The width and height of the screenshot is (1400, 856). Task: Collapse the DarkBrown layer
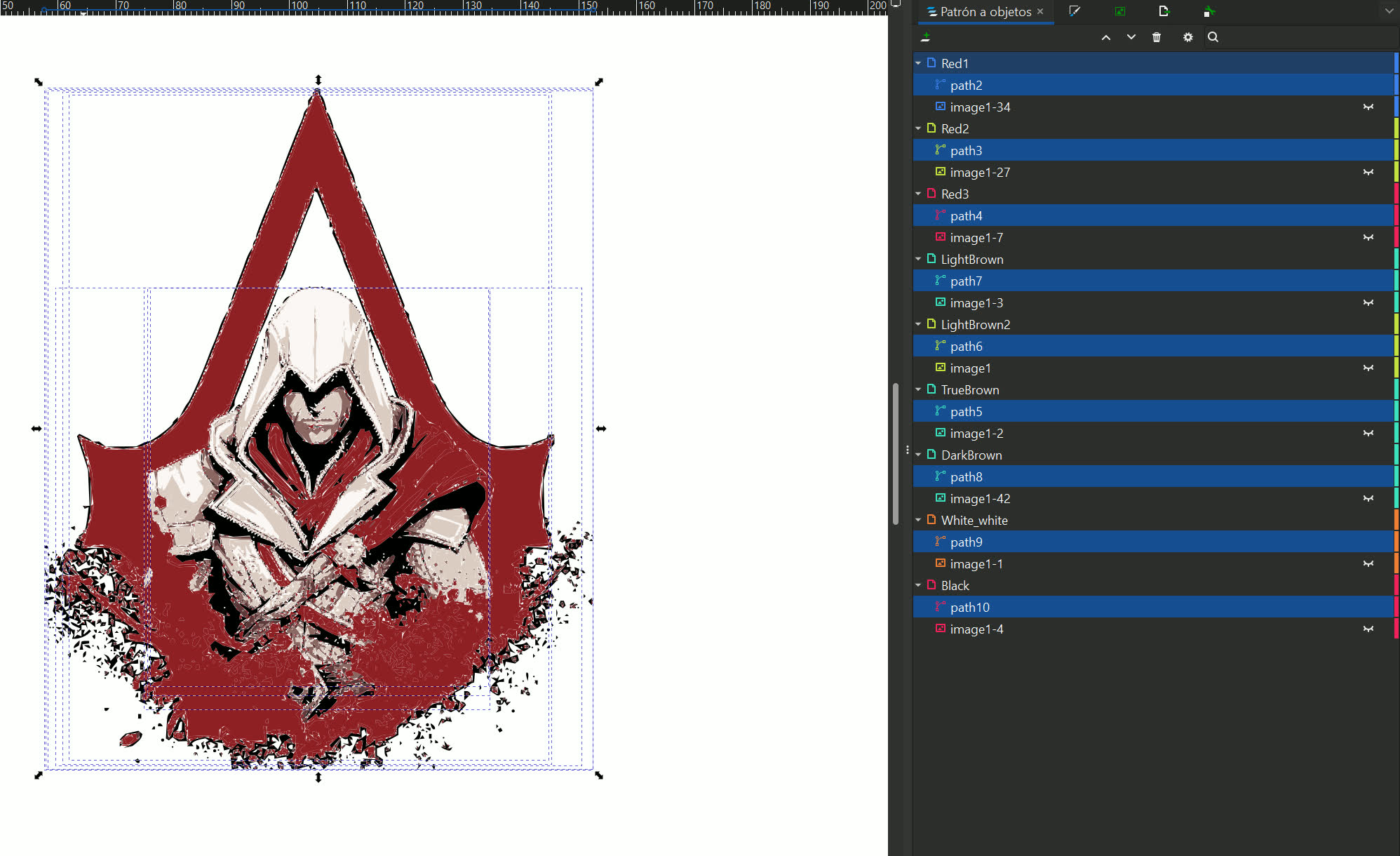click(918, 455)
